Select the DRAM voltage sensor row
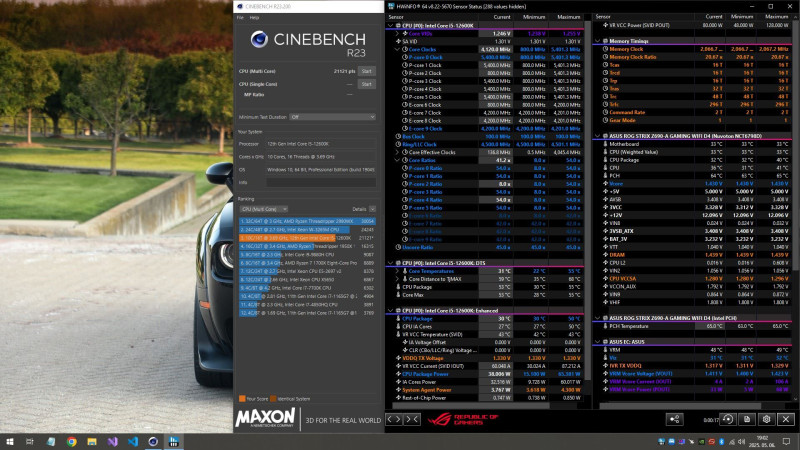 (x=692, y=255)
